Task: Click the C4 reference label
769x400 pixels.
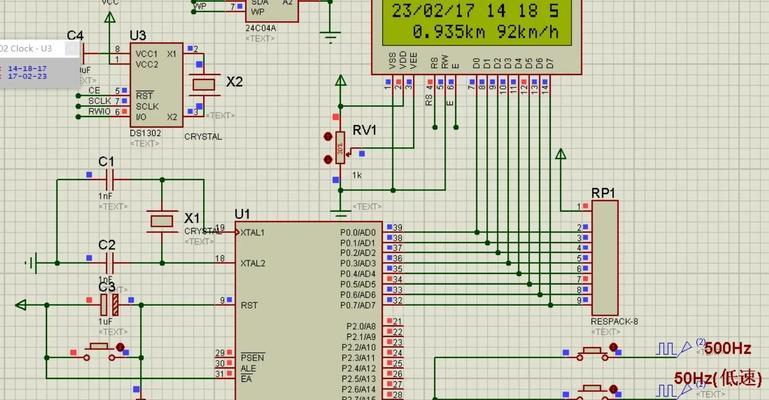Action: point(75,35)
